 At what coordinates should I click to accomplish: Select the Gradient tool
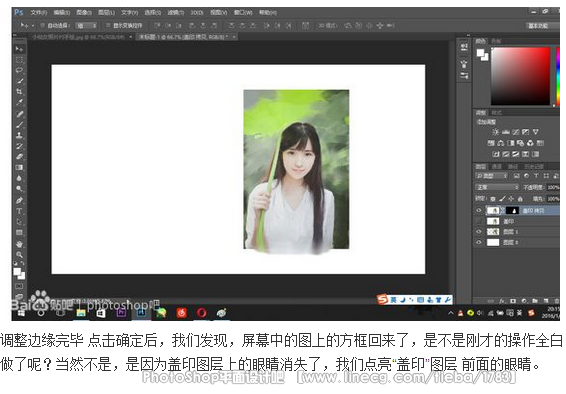[x=19, y=167]
